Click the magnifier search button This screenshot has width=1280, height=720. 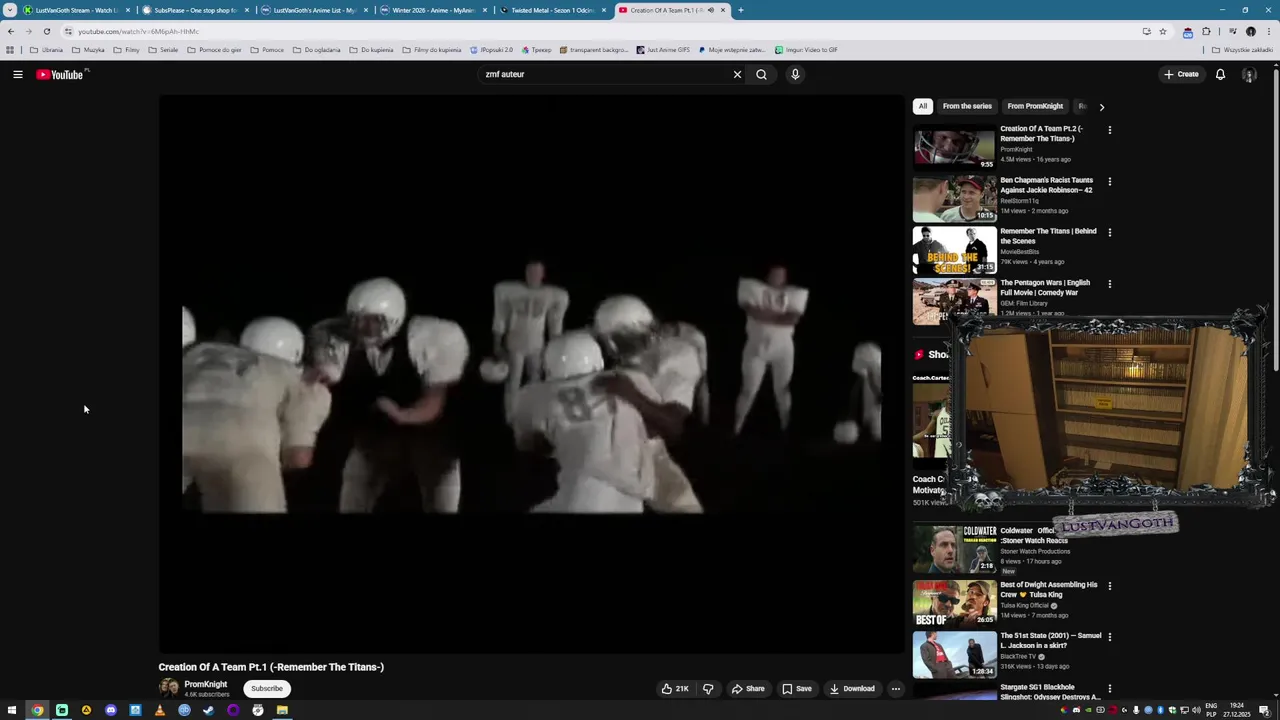click(761, 74)
